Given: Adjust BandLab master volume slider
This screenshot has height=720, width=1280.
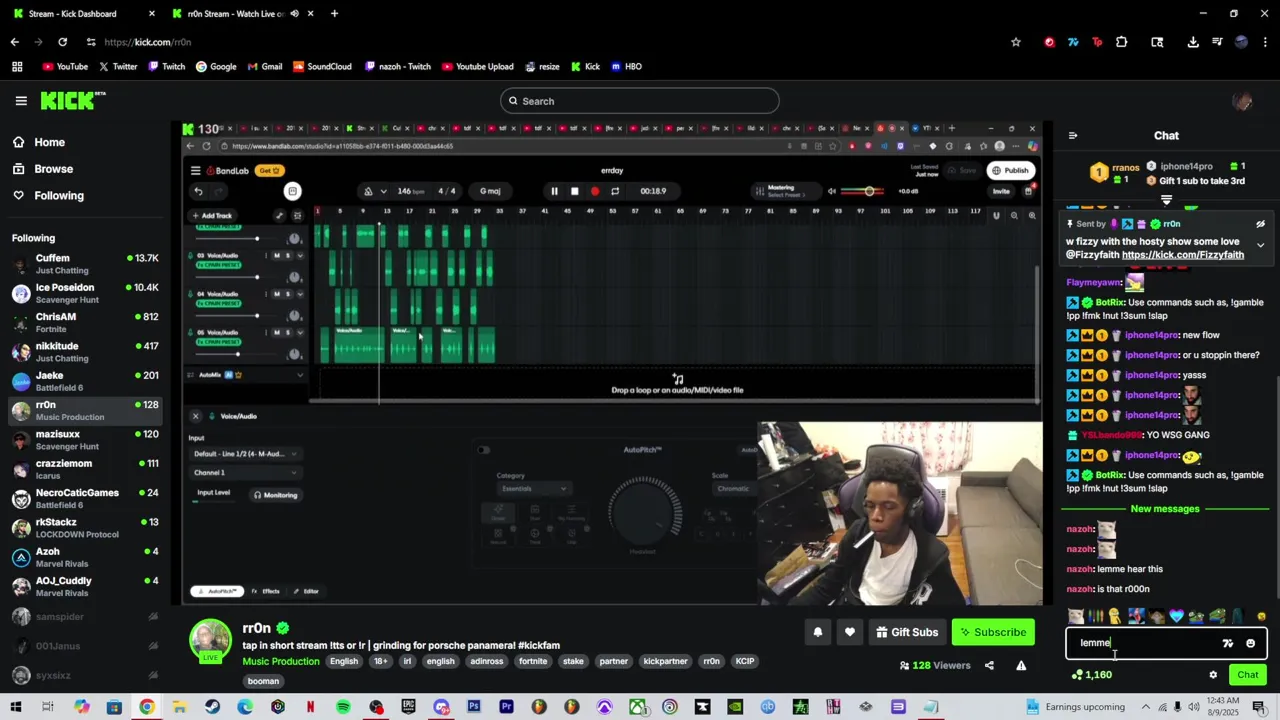Looking at the screenshot, I should [869, 191].
